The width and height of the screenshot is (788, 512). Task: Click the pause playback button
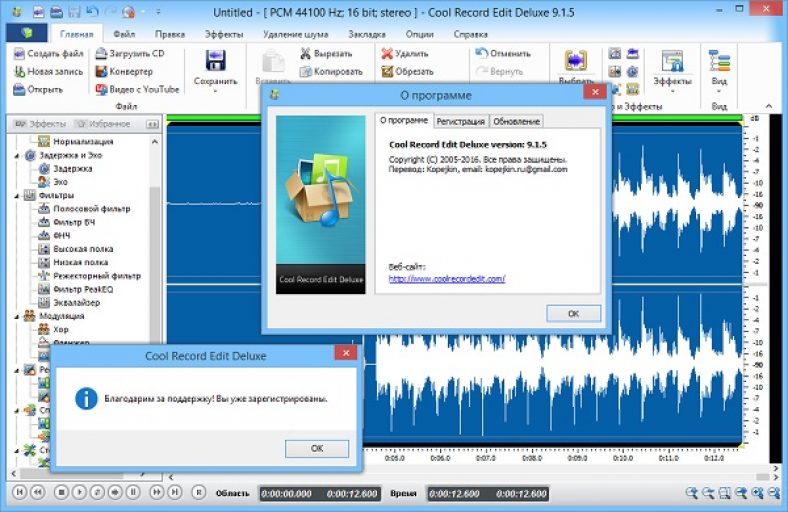(x=133, y=492)
